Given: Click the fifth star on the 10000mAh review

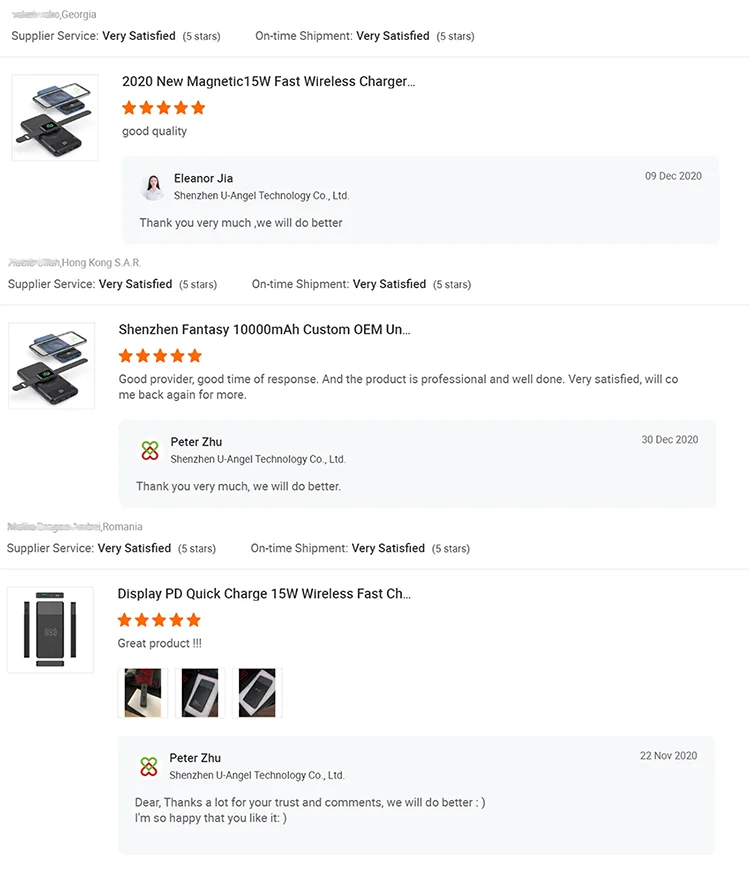Looking at the screenshot, I should coord(195,355).
